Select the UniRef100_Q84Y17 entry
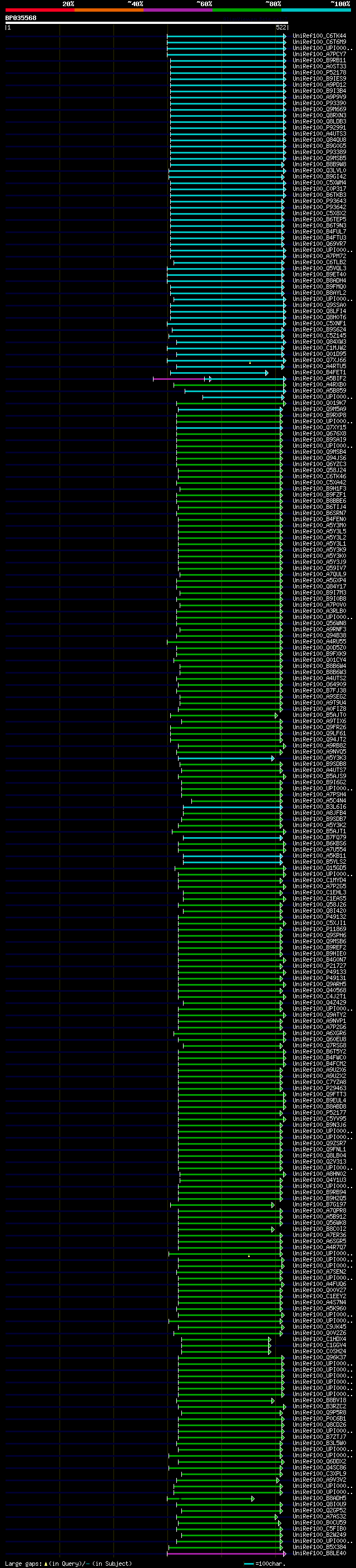The image size is (356, 1568). click(319, 587)
